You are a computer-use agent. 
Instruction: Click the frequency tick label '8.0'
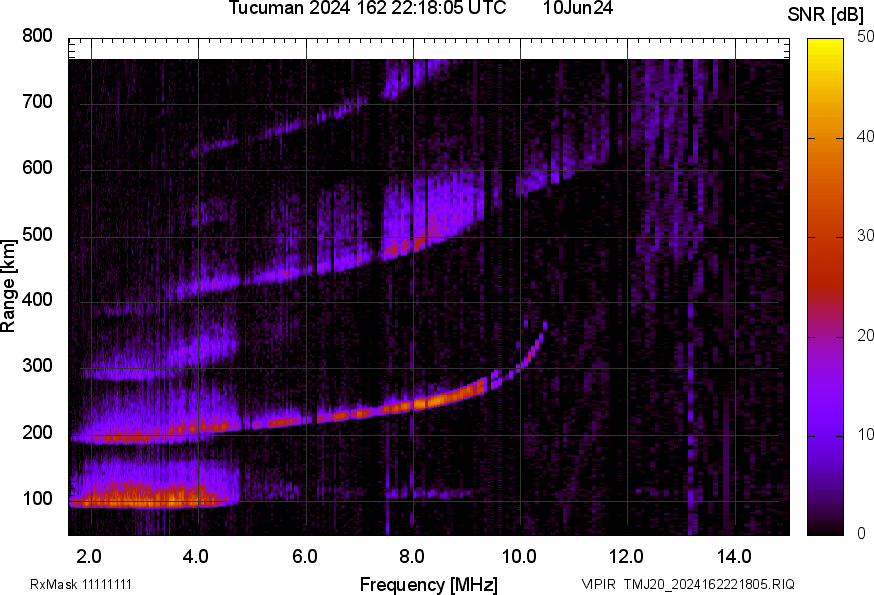tap(411, 557)
